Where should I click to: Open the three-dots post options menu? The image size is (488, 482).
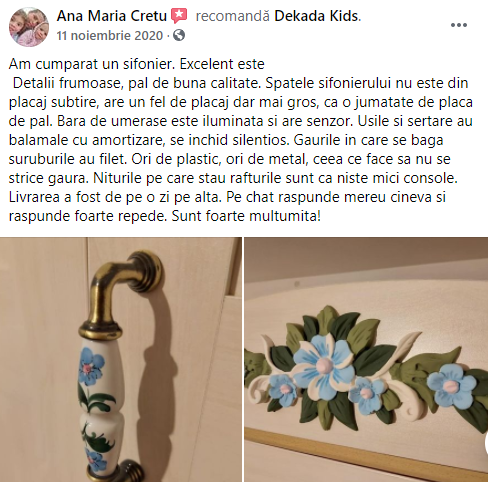click(459, 25)
